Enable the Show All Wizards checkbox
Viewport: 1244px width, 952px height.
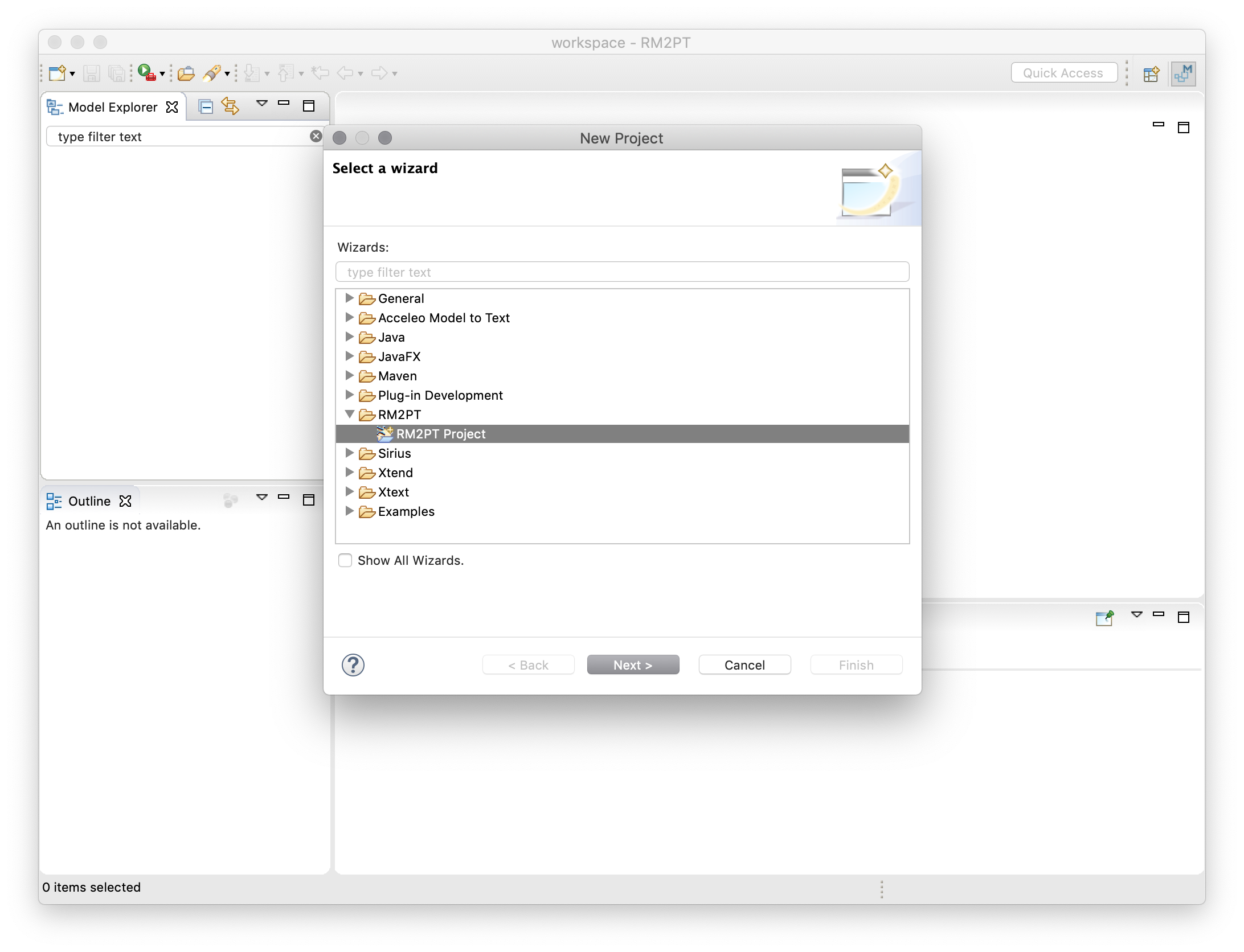point(345,560)
